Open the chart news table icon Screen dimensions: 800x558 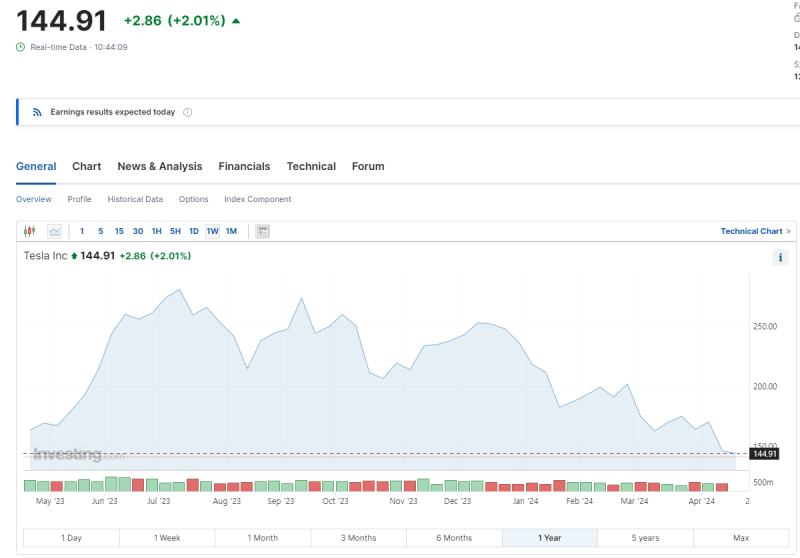[263, 232]
